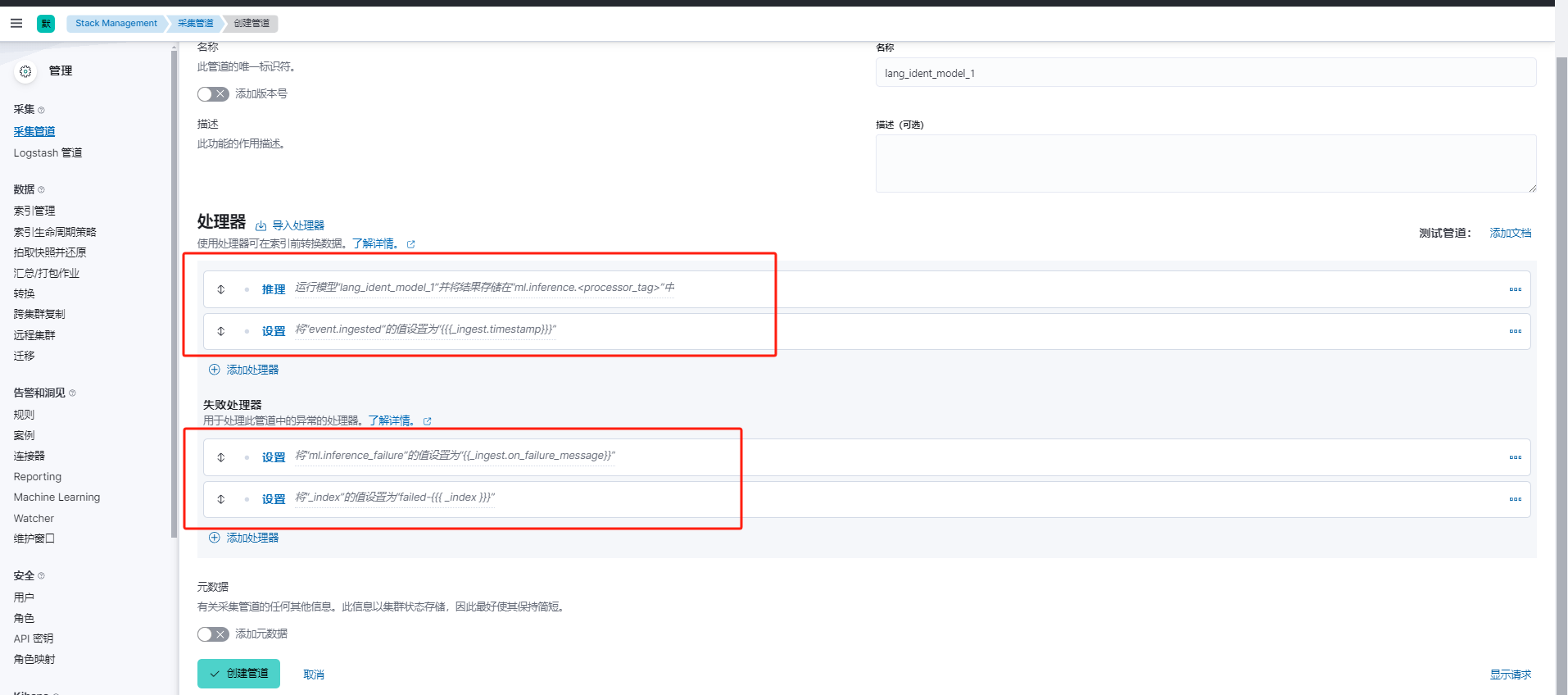This screenshot has width=1568, height=695.
Task: Open 跨集群复制 in sidebar
Action: [39, 314]
